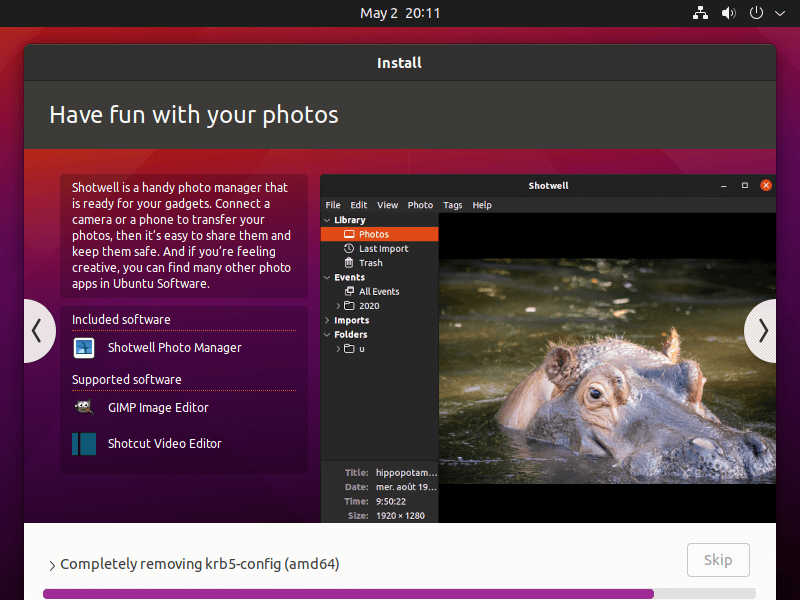Click the installation progress bar
Image resolution: width=800 pixels, height=600 pixels.
(x=399, y=594)
